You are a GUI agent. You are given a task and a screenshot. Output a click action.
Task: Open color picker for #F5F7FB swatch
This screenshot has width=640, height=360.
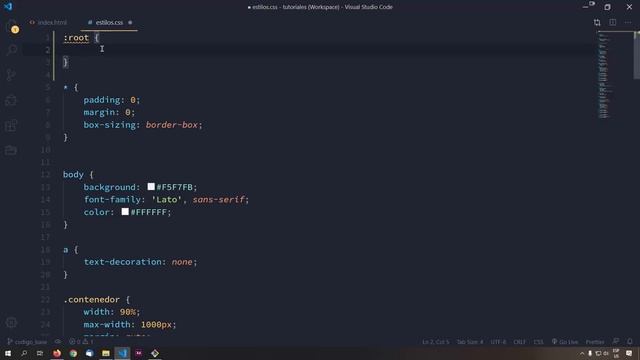(x=151, y=187)
